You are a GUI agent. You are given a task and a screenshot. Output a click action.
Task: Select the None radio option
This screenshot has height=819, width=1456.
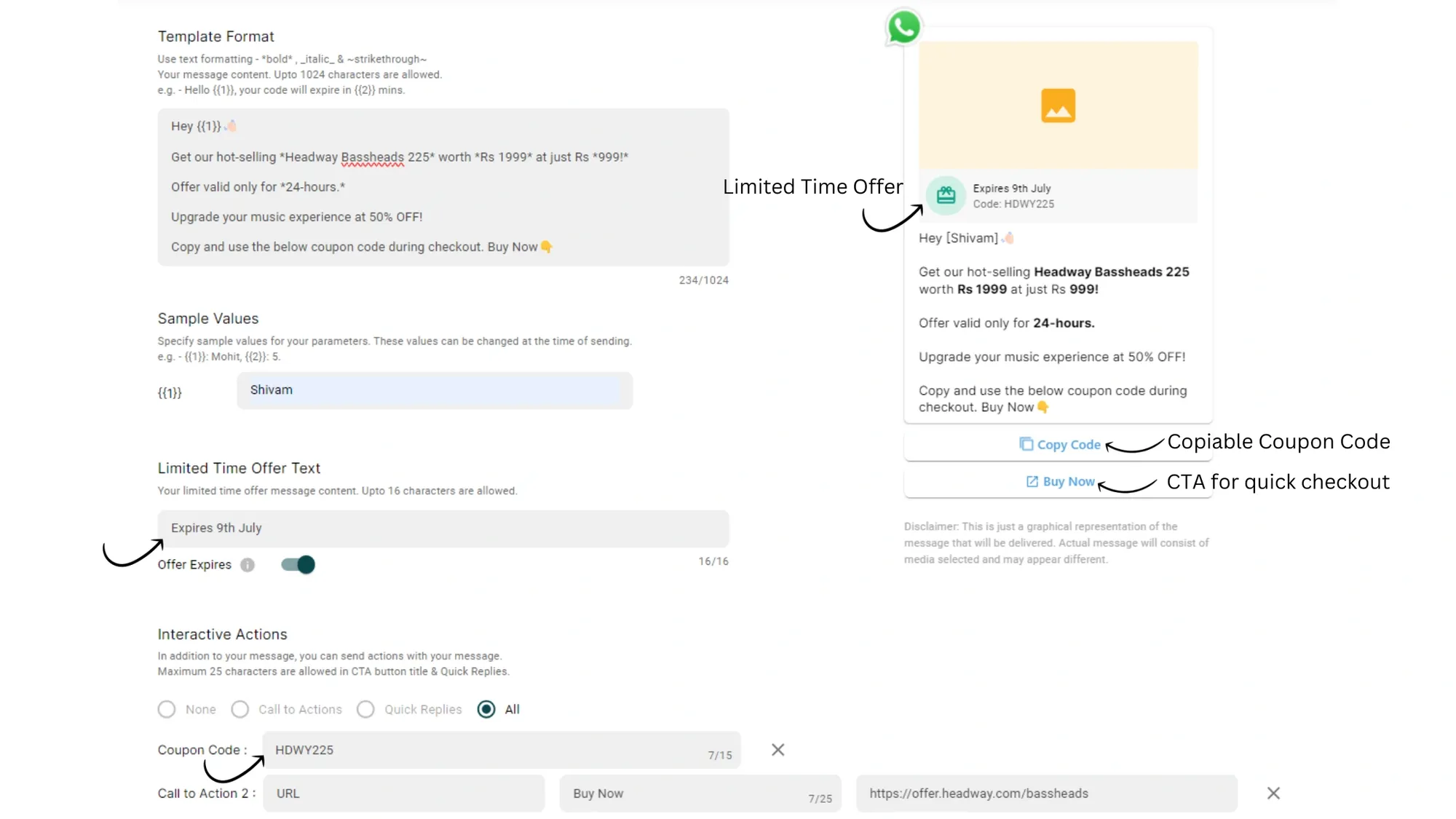point(167,709)
